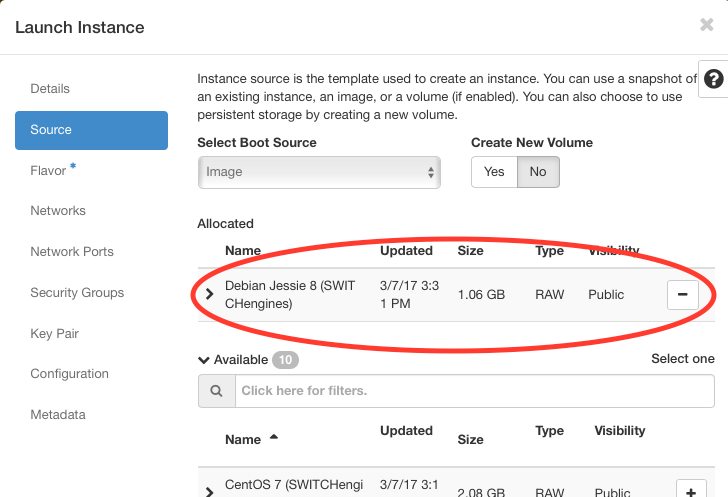Click the search magnifier icon

pyautogui.click(x=215, y=390)
